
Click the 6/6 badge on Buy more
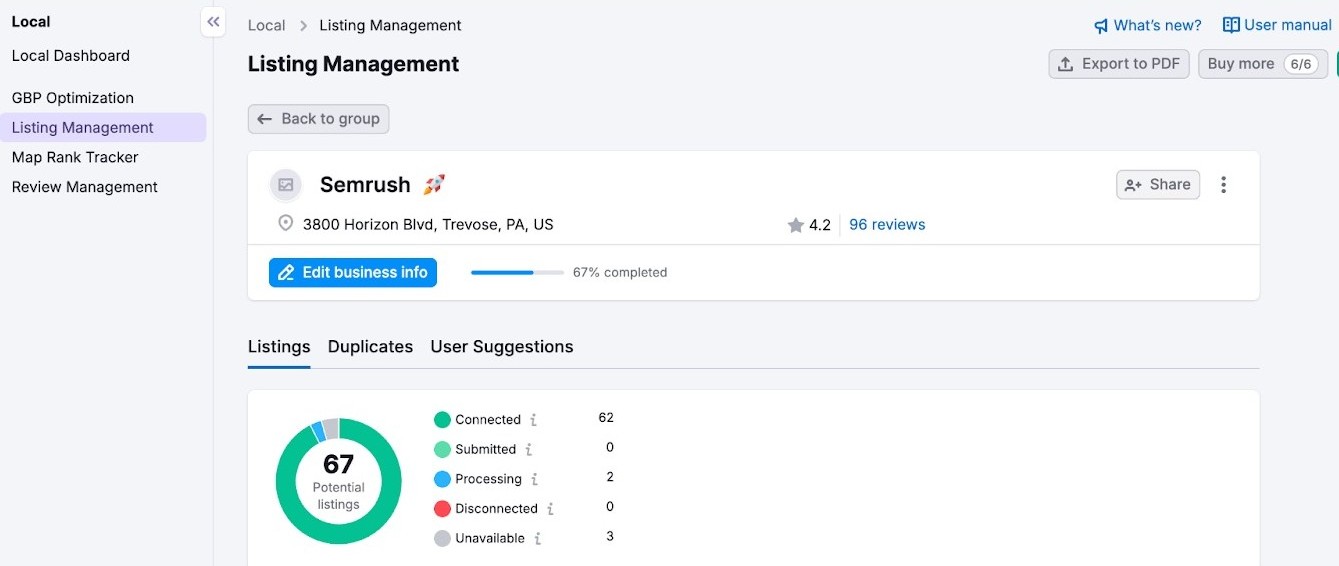[x=1300, y=64]
